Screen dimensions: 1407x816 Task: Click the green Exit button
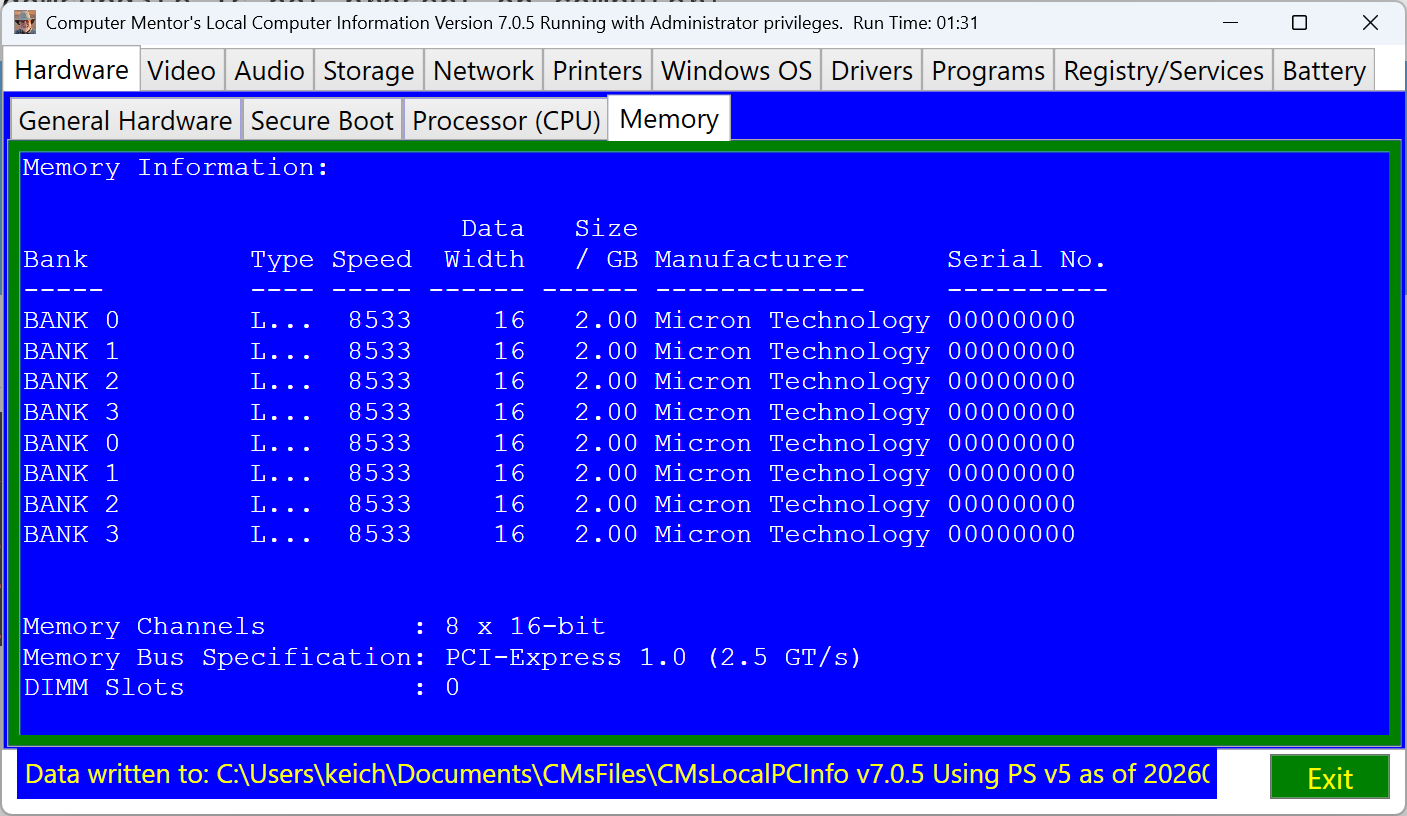pos(1329,777)
